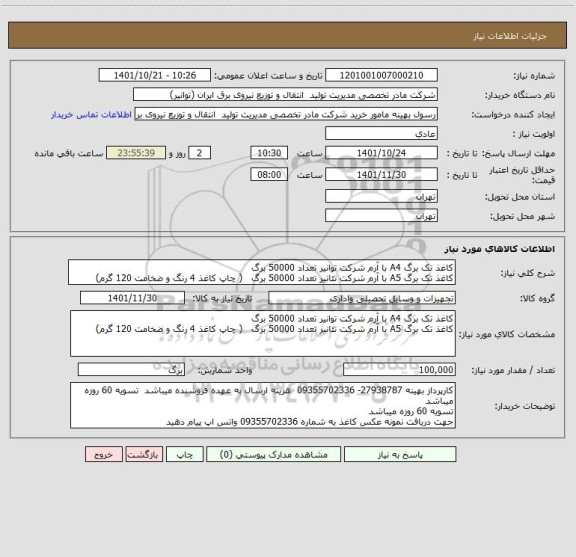
Task: Click the شهر محل تحویل field تهران
Action: click(381, 216)
